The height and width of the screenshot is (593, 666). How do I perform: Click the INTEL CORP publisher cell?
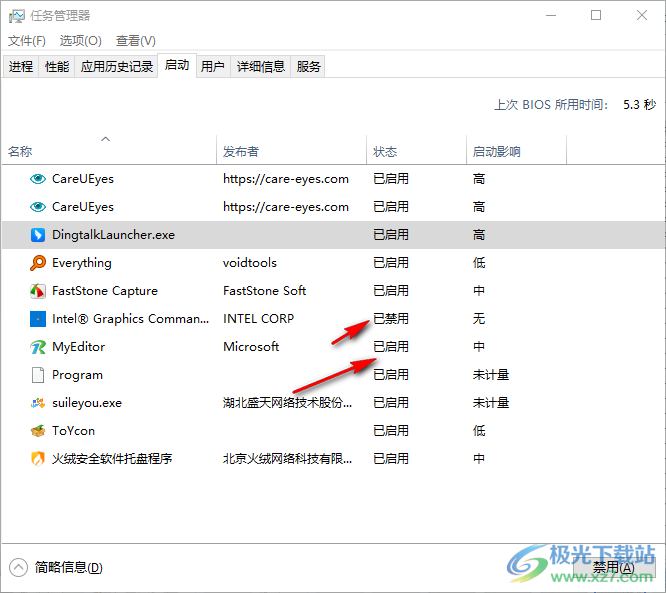click(x=258, y=319)
